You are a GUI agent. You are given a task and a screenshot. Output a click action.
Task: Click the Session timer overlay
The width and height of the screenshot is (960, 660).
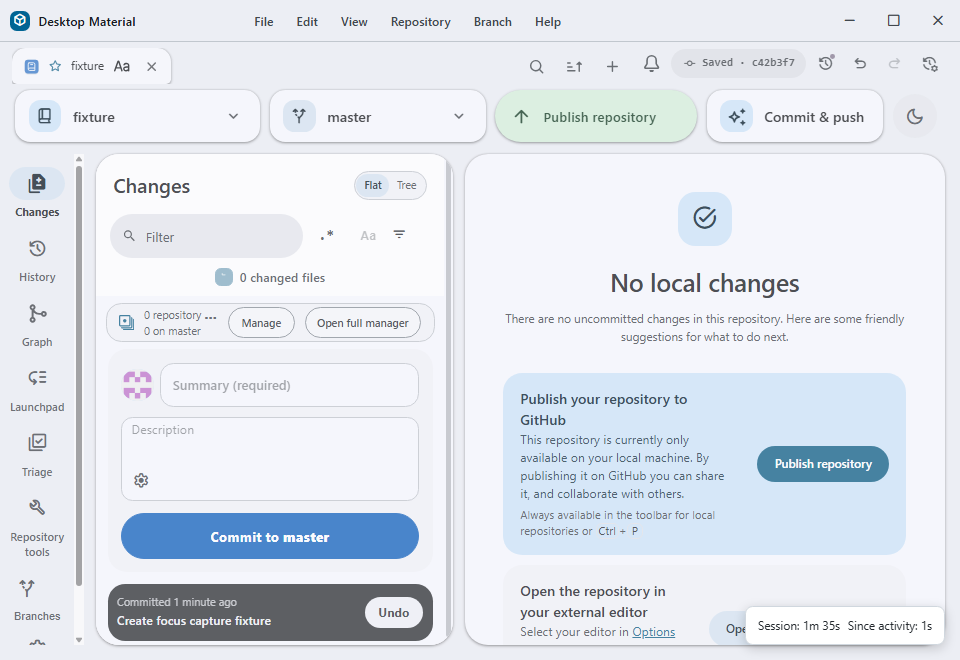(x=845, y=626)
